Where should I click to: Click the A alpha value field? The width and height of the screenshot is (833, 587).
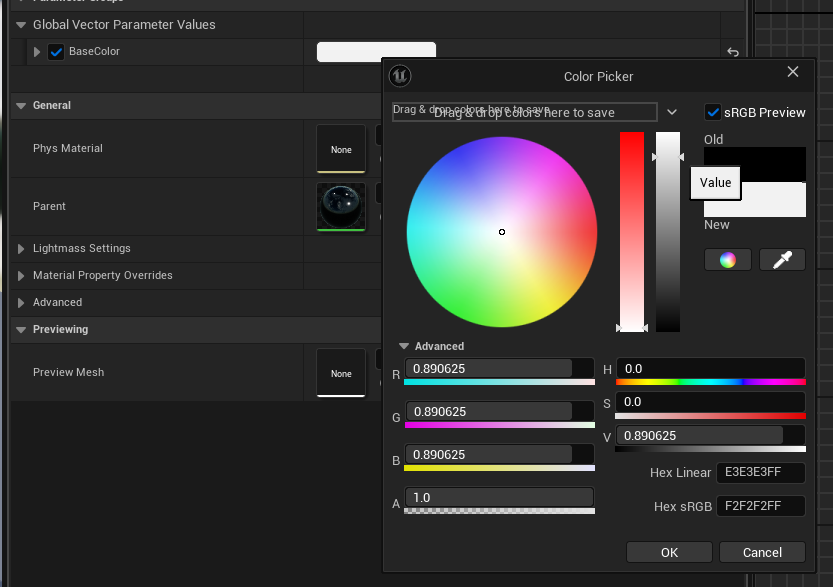[499, 498]
